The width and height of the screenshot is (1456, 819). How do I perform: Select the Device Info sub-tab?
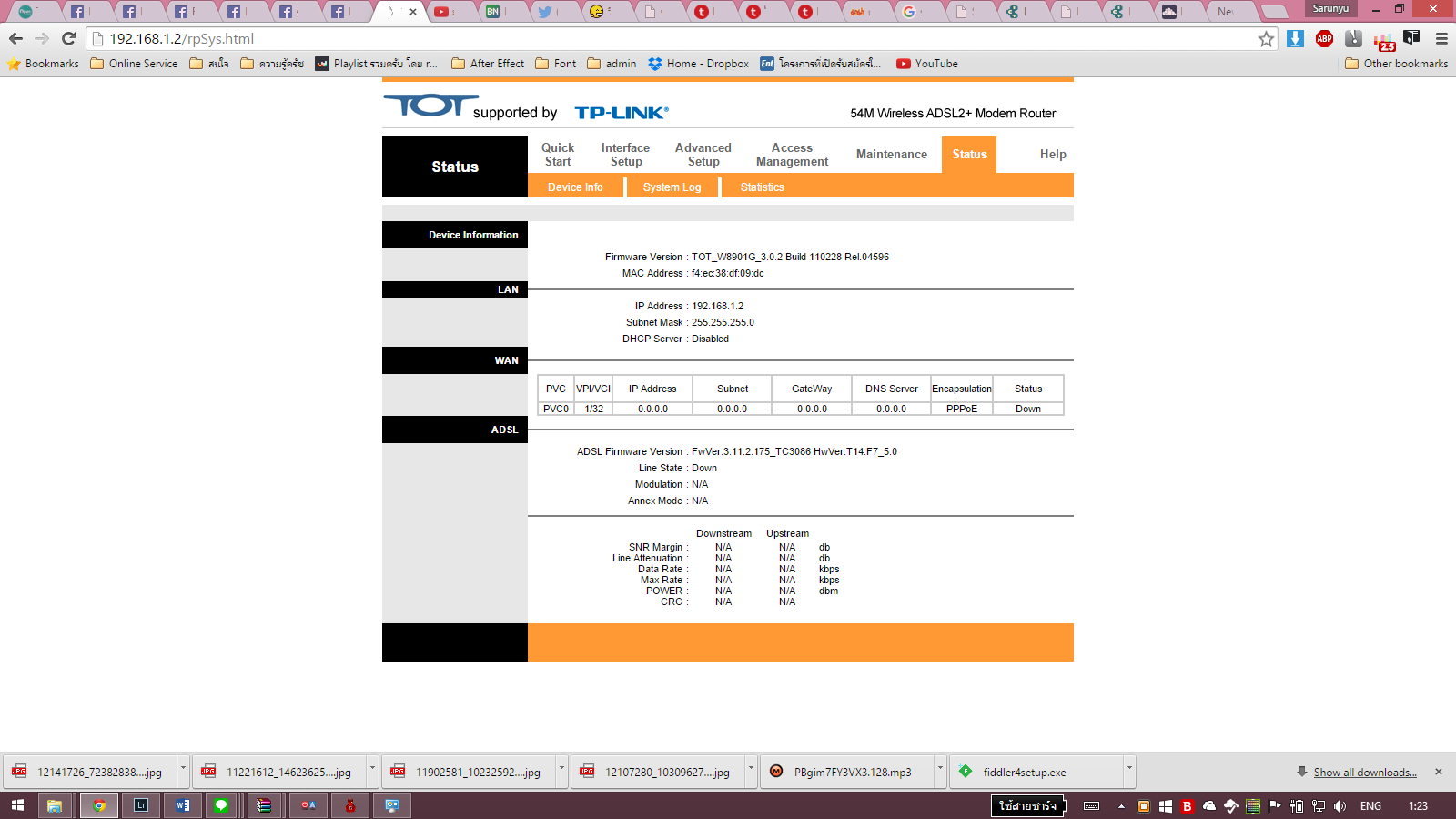tap(575, 187)
